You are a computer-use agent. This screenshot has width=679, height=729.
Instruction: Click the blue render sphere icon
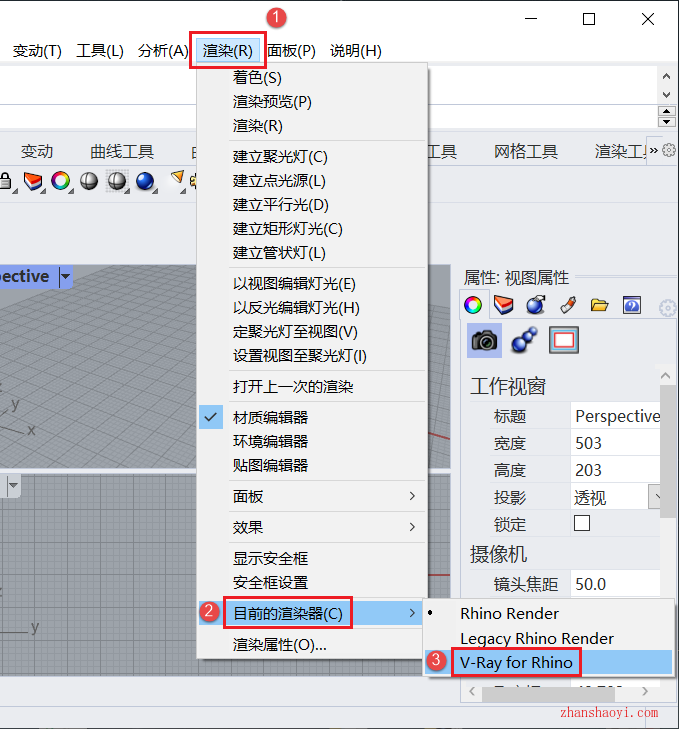click(145, 181)
